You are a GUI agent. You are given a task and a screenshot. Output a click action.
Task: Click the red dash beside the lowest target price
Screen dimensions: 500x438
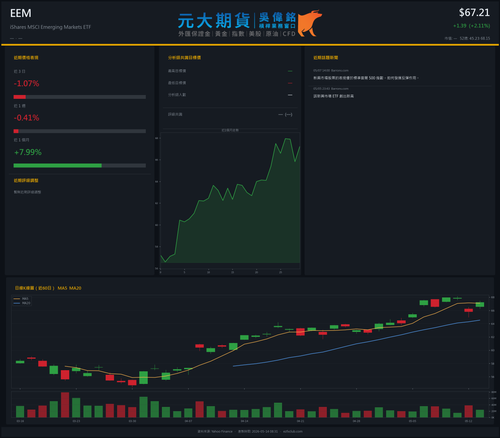point(290,83)
